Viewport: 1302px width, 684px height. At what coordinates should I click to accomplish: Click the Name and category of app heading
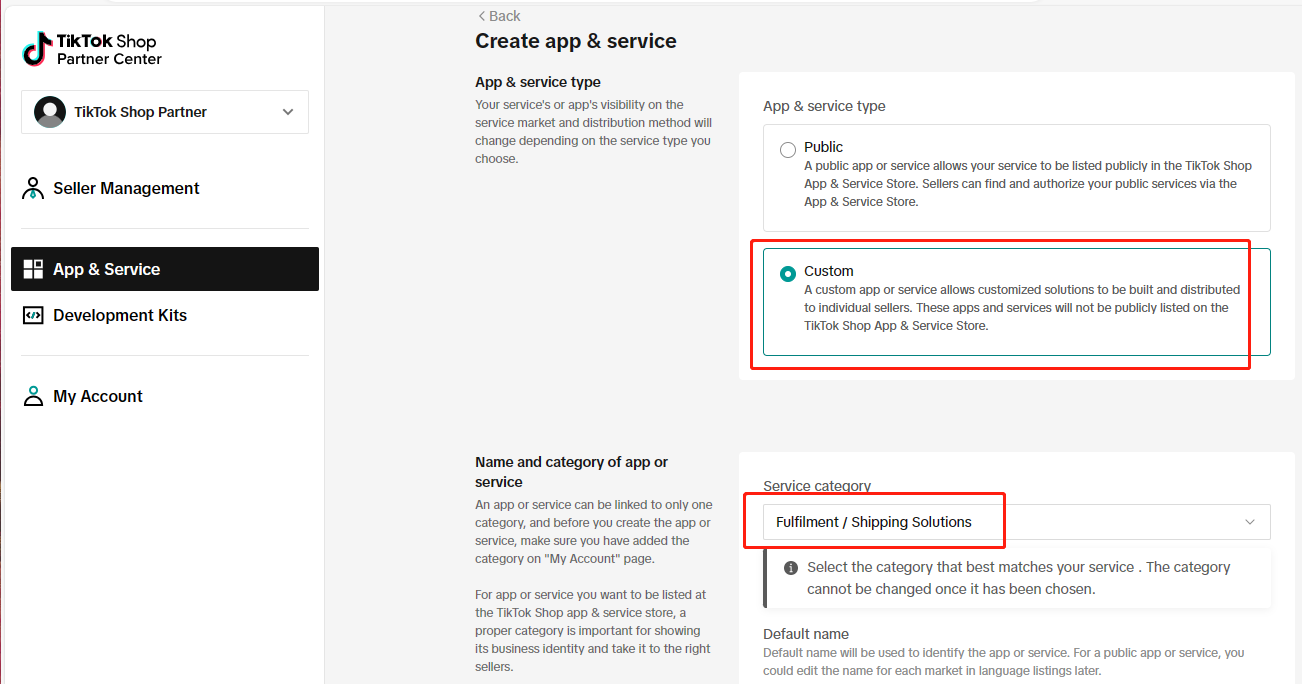pos(572,472)
